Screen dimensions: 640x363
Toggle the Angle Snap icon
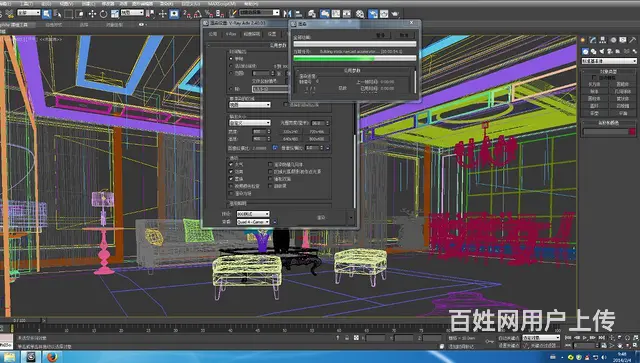pyautogui.click(x=198, y=14)
